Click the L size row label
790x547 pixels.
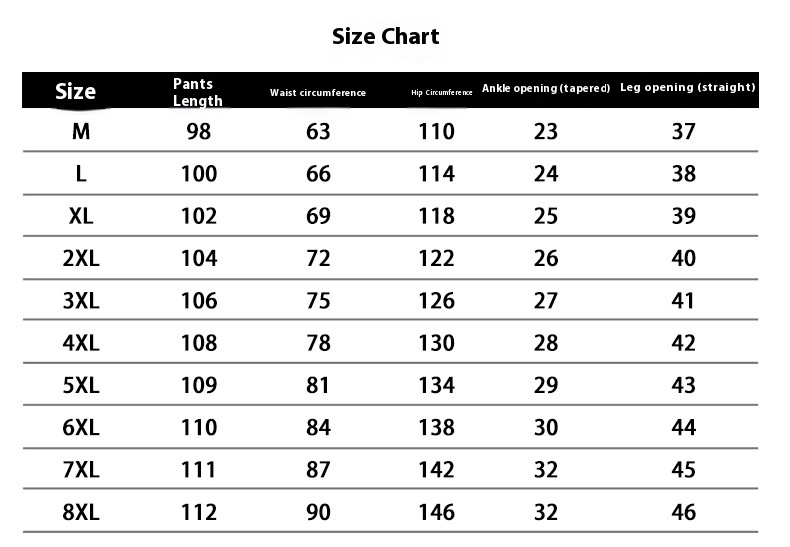point(81,174)
